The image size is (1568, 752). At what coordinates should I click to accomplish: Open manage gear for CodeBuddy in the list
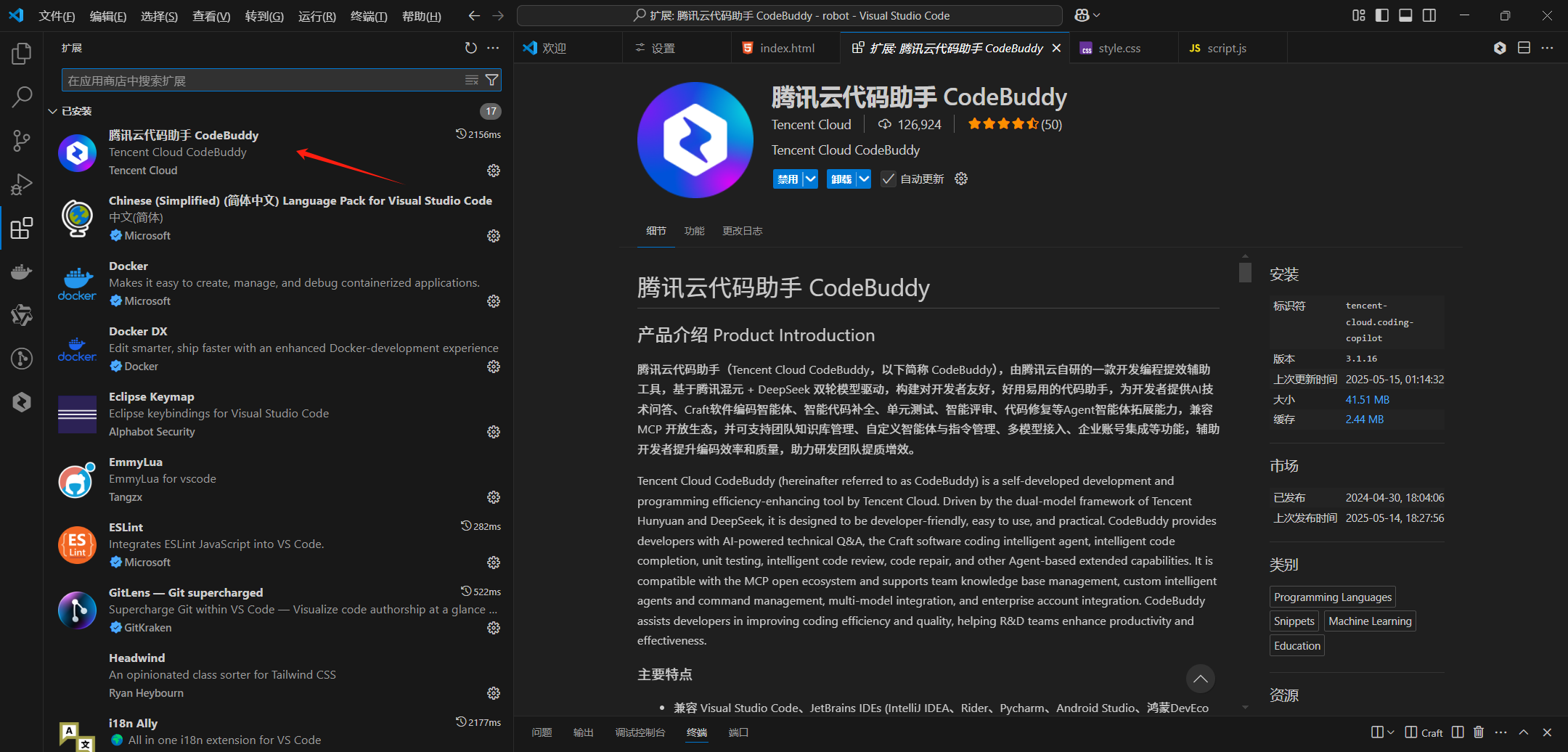[494, 171]
